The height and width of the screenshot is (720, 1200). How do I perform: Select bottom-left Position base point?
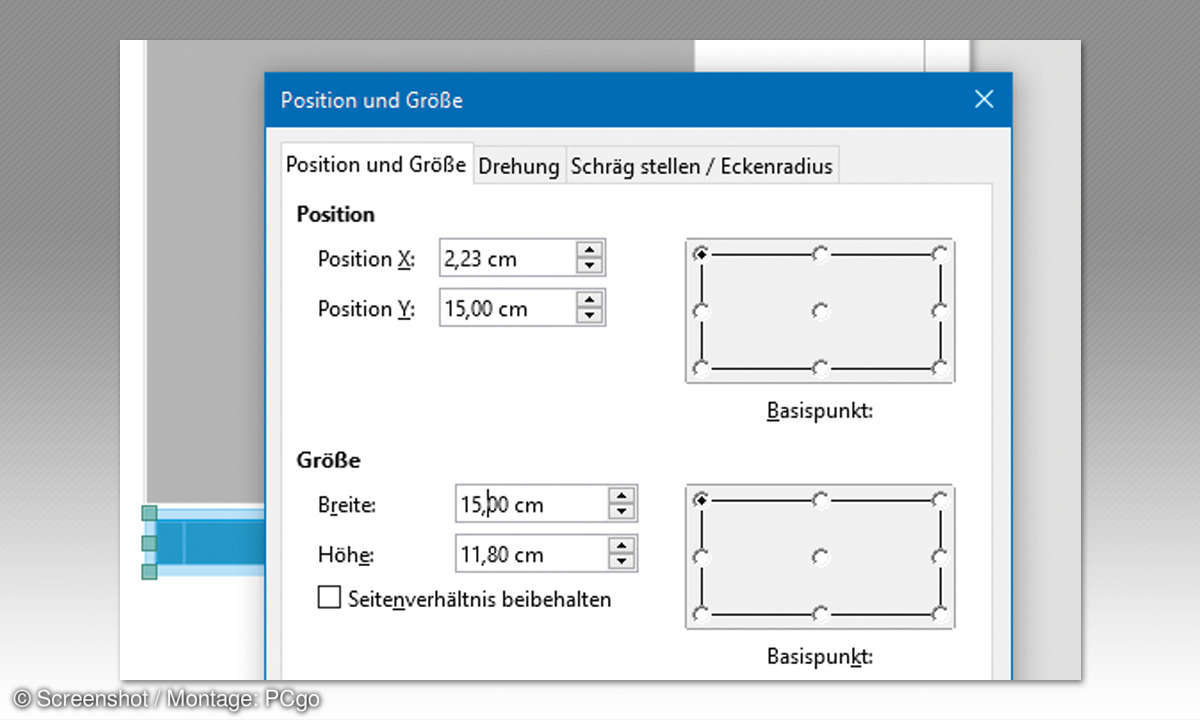pos(701,368)
